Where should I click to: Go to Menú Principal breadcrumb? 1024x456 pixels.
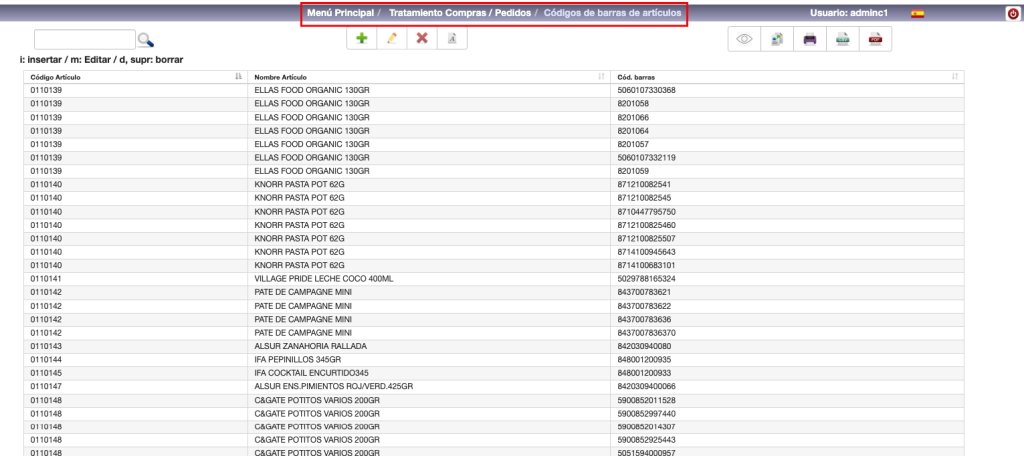pos(341,13)
